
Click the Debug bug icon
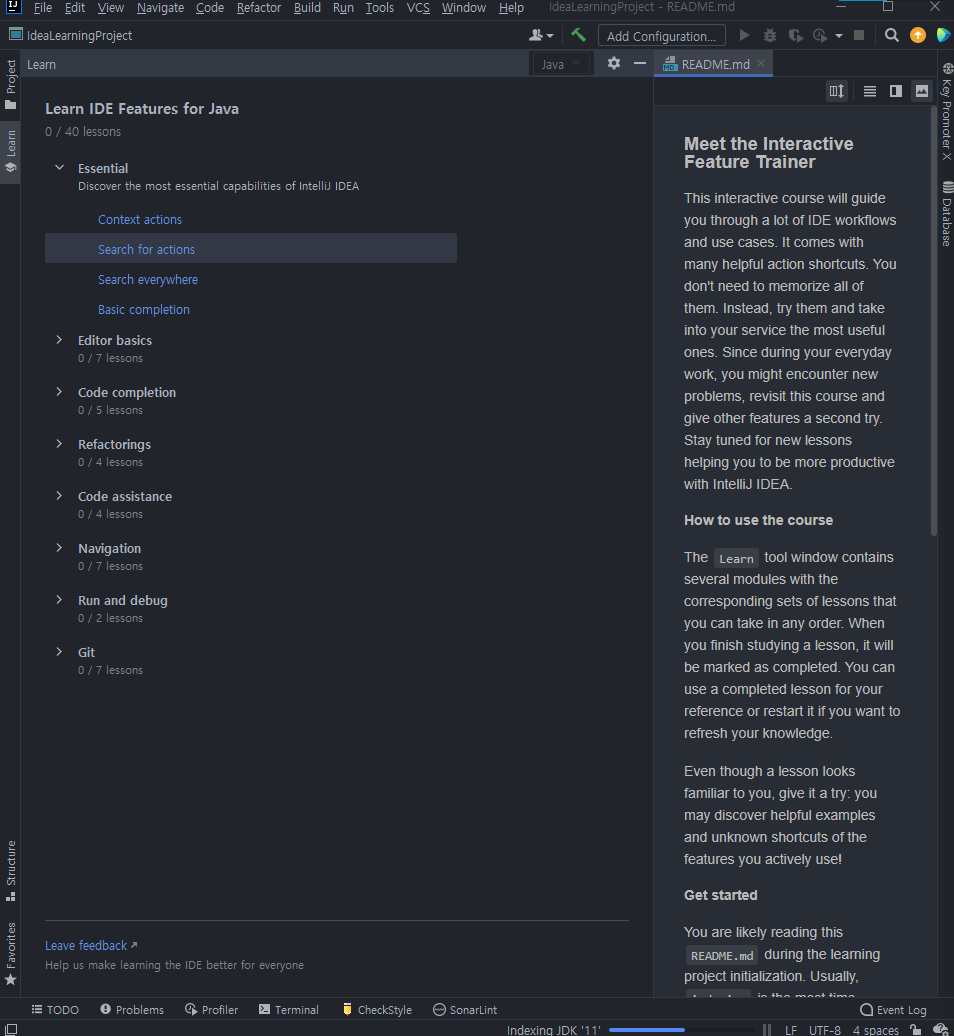click(x=770, y=35)
